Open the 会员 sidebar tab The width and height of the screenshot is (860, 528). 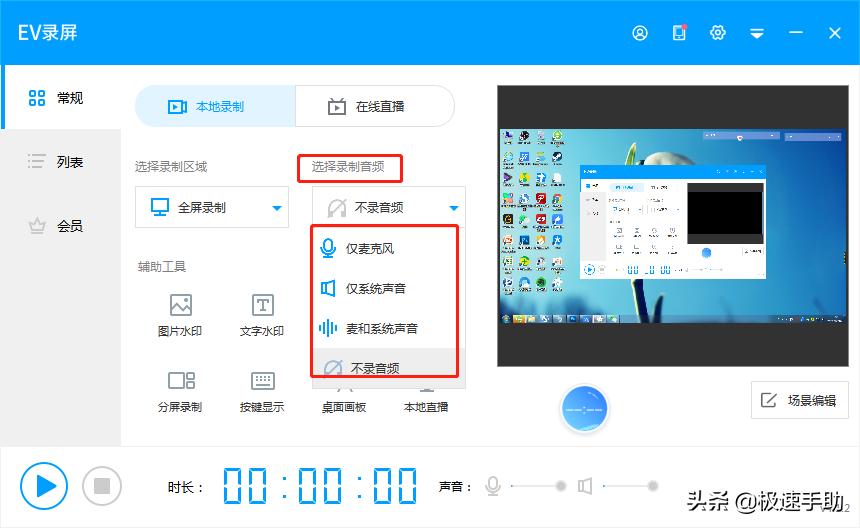point(61,225)
